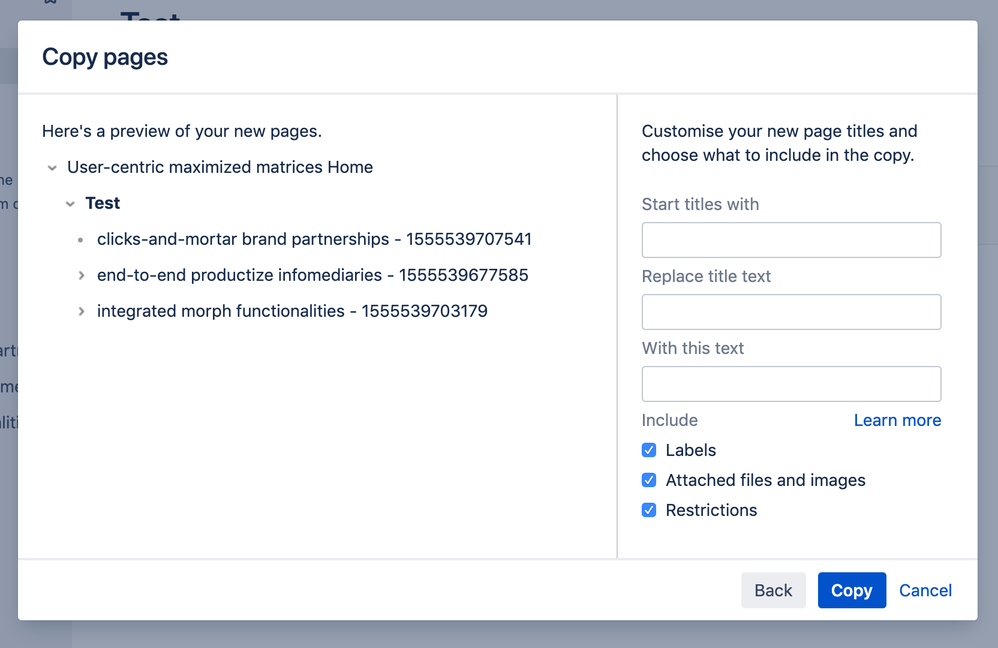Screen dimensions: 998x648
Task: Expand end-to-end productize infomediaries page
Action: [x=81, y=275]
